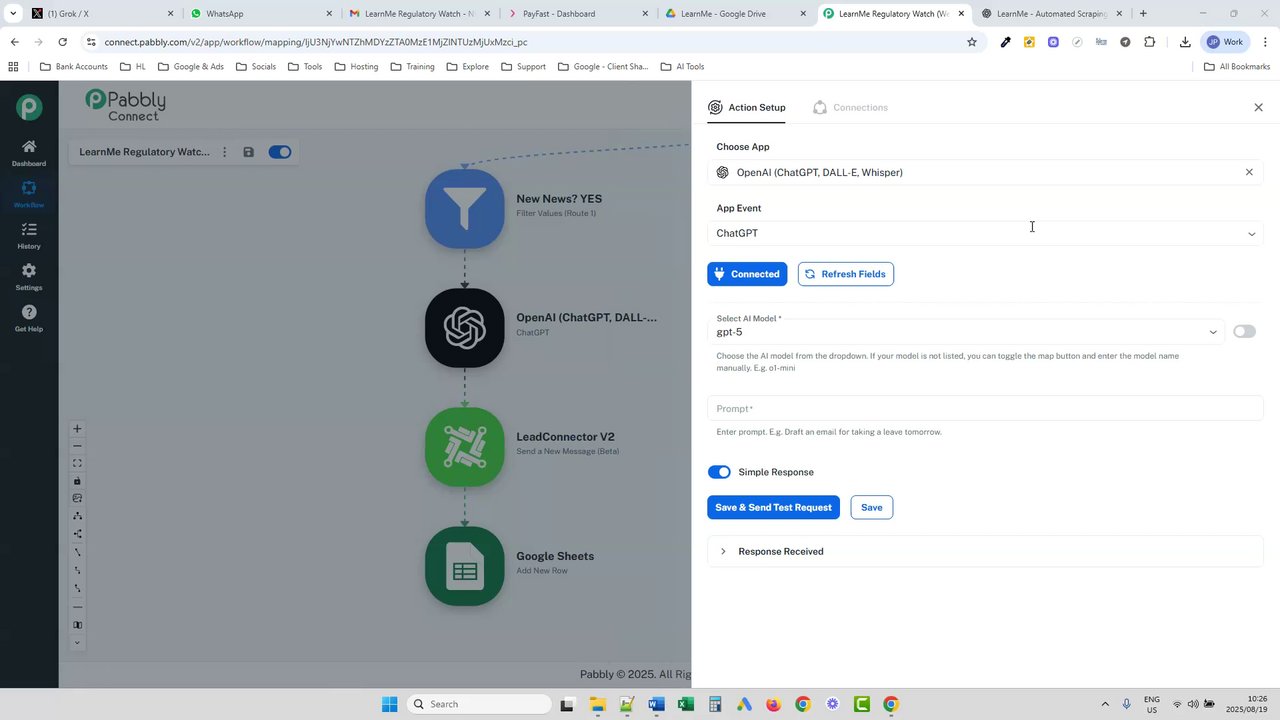
Task: Select the New News? YES filter step icon
Action: point(465,209)
